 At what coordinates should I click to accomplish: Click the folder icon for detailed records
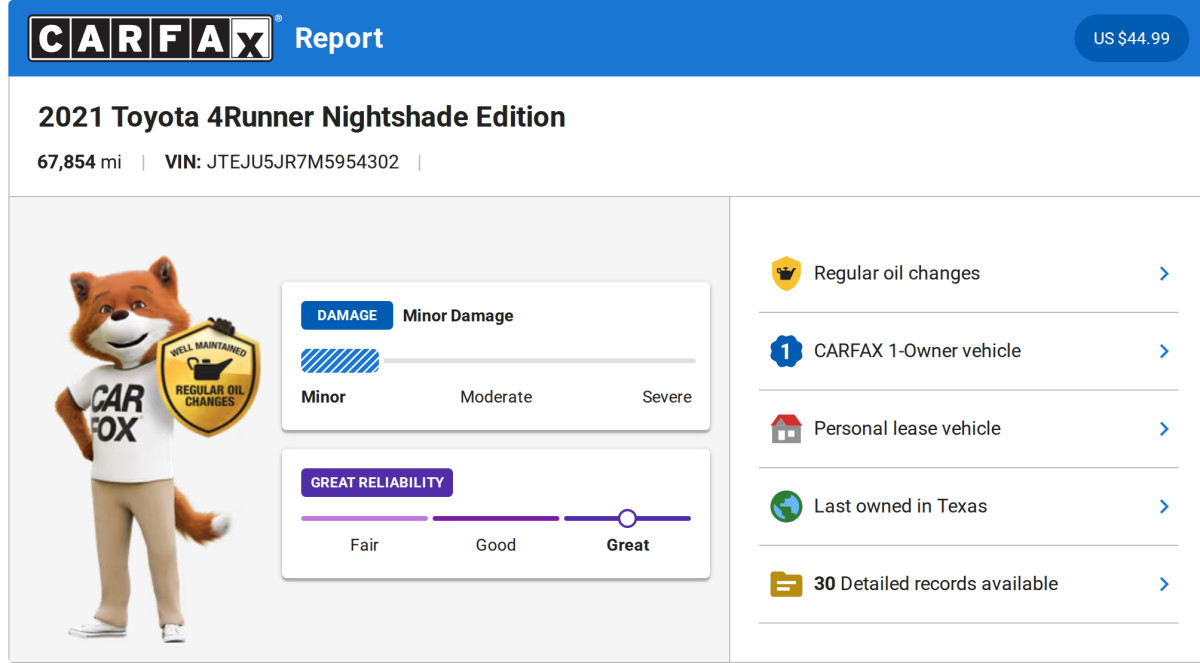(x=786, y=584)
